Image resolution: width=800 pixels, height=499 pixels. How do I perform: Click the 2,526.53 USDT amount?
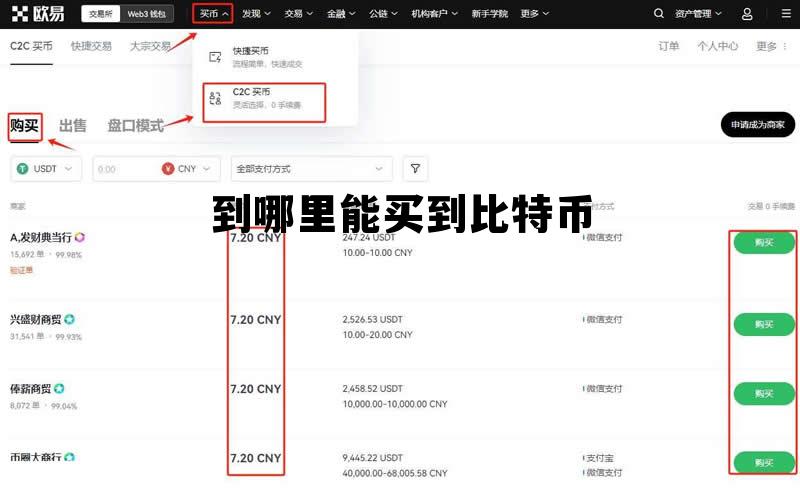[372, 319]
